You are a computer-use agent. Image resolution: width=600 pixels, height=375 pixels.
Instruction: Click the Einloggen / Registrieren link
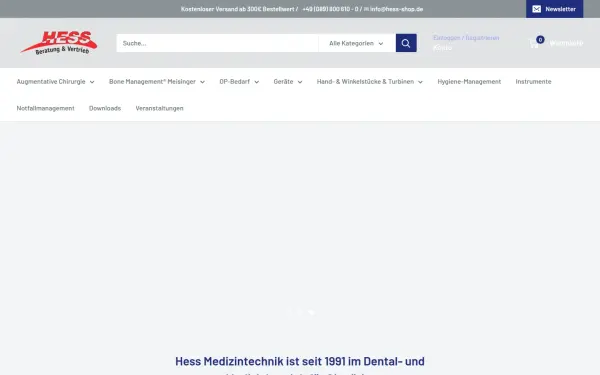(466, 38)
